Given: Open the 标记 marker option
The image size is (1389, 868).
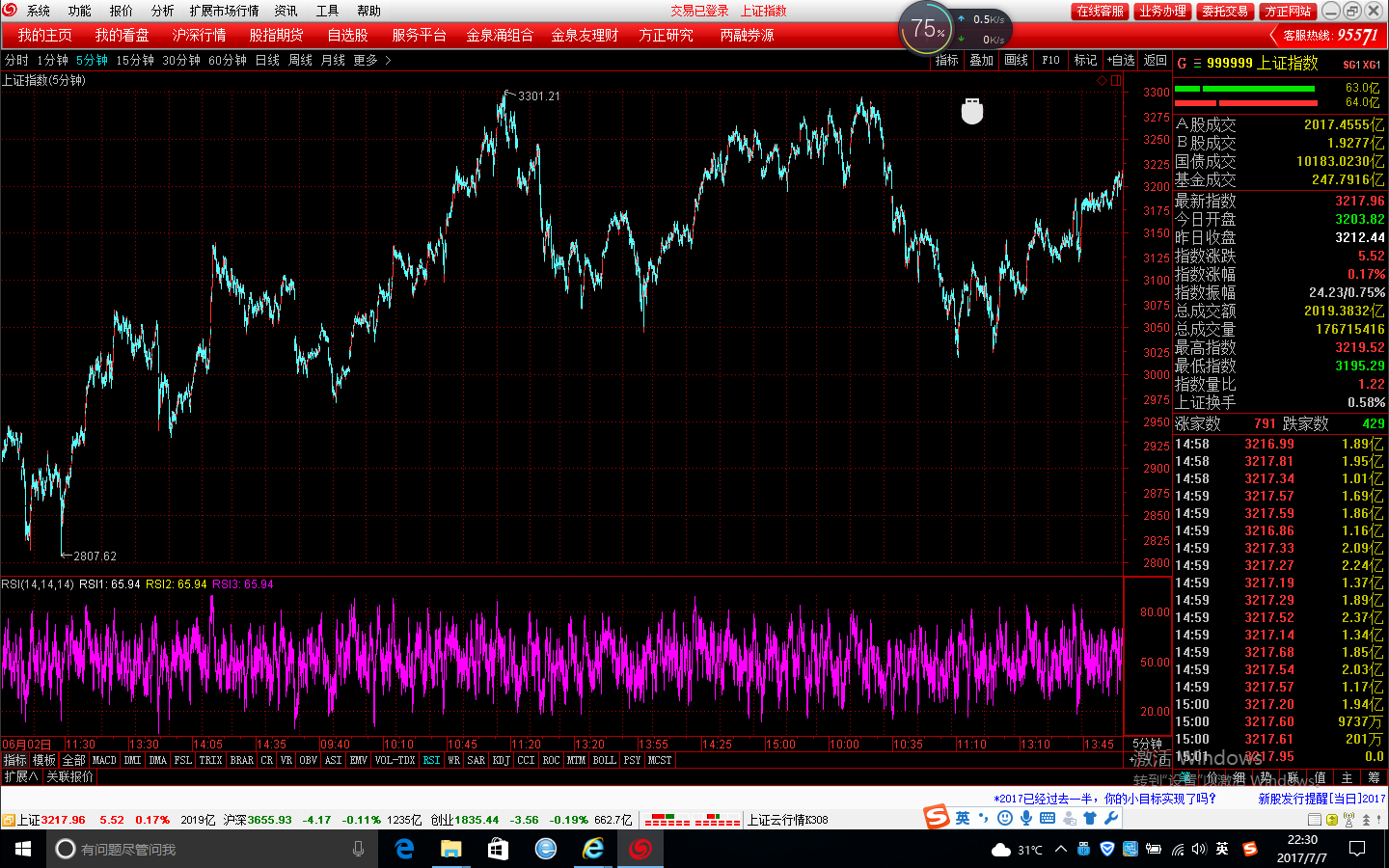Looking at the screenshot, I should coord(1085,60).
